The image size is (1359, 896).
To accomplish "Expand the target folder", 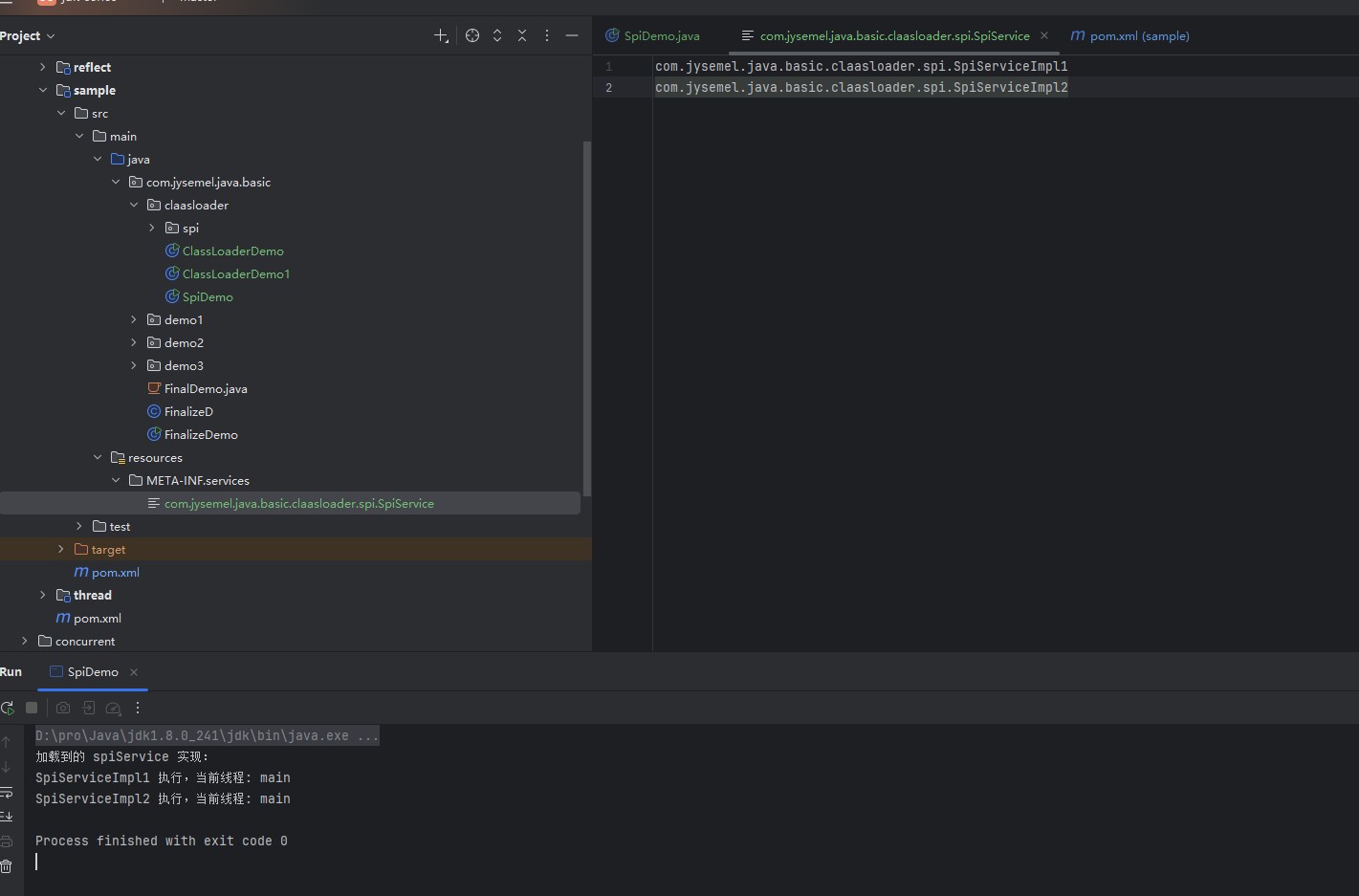I will [x=61, y=549].
